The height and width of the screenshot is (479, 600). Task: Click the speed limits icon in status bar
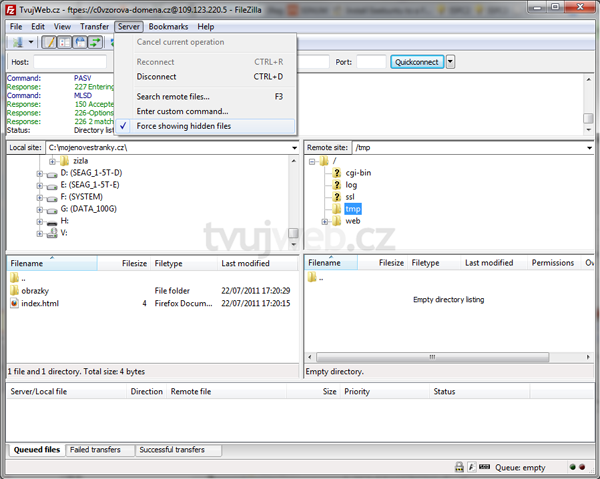point(471,467)
